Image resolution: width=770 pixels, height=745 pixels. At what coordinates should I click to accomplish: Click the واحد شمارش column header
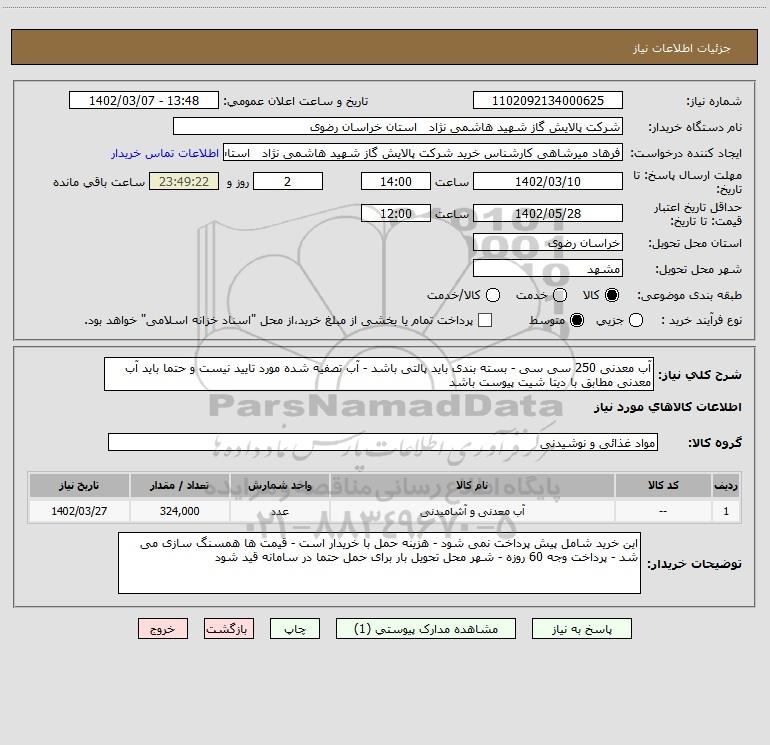(279, 485)
